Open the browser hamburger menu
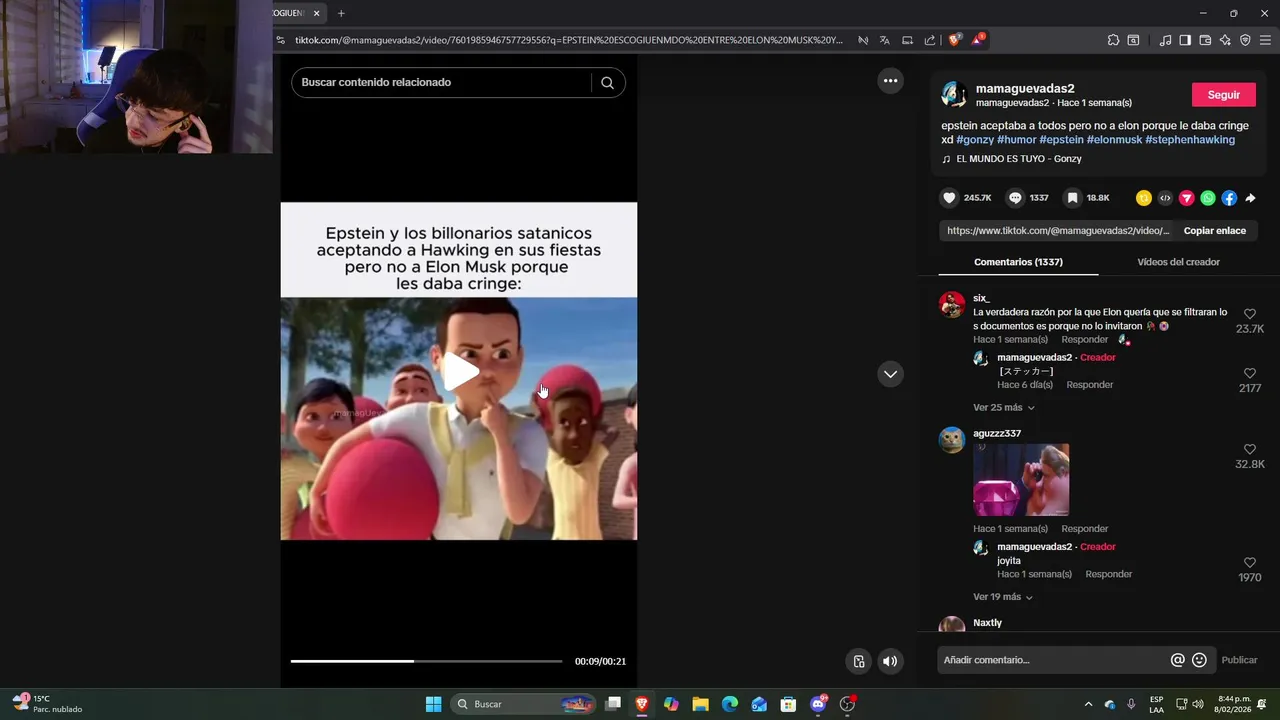Image resolution: width=1280 pixels, height=720 pixels. click(1265, 40)
